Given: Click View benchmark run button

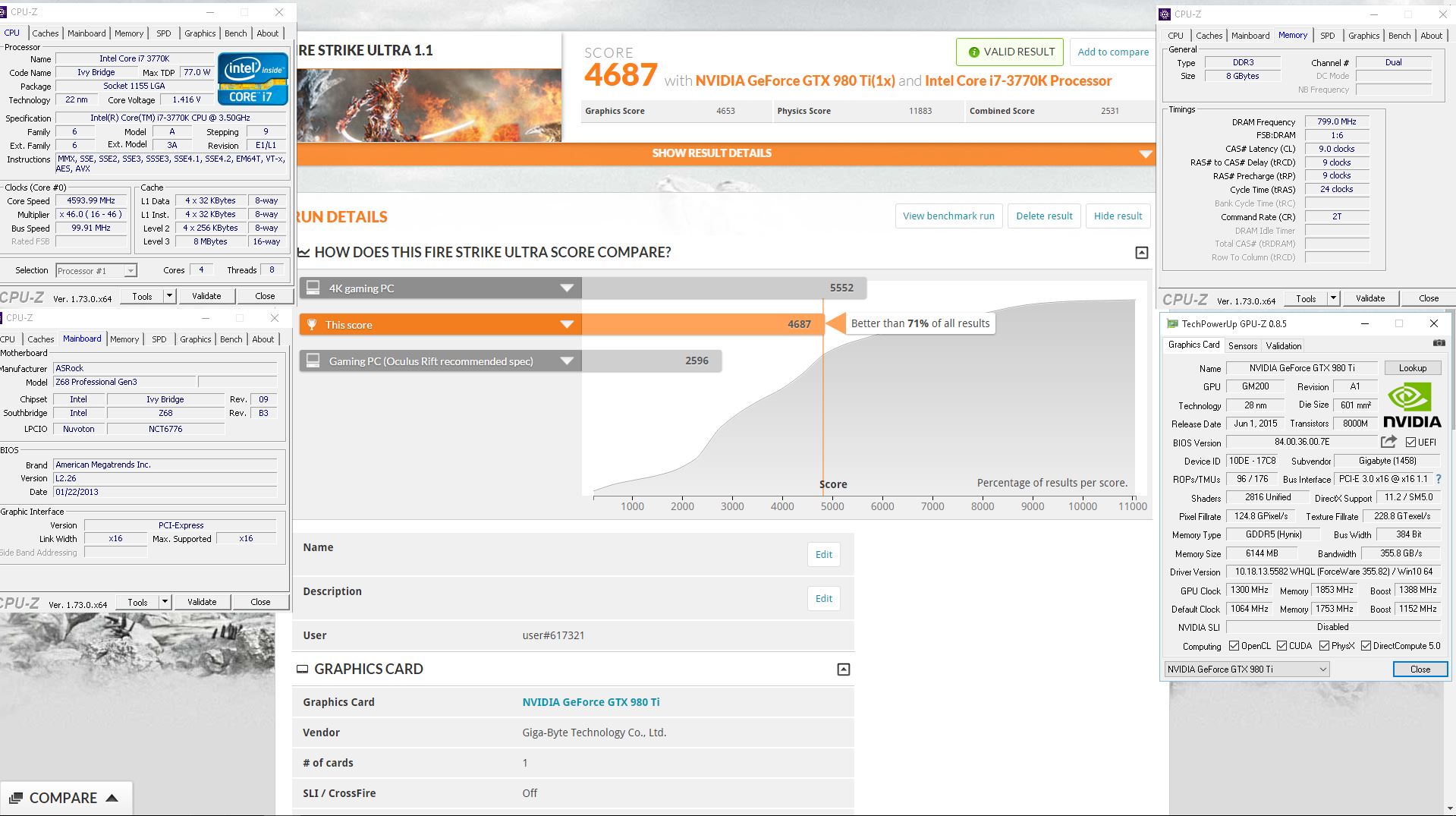Looking at the screenshot, I should pos(948,216).
